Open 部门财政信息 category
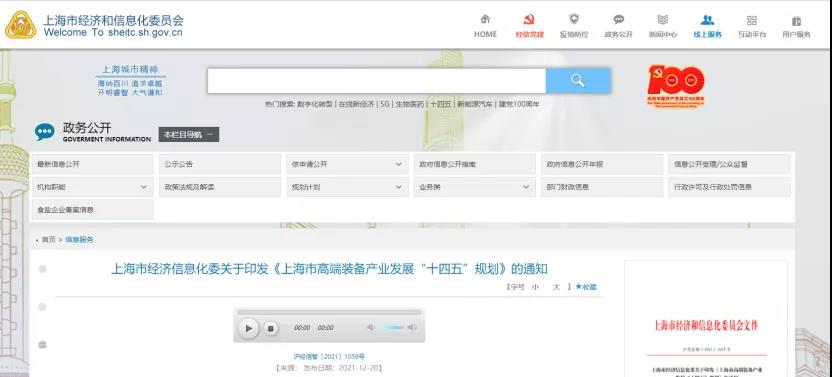The image size is (832, 377). coord(602,187)
